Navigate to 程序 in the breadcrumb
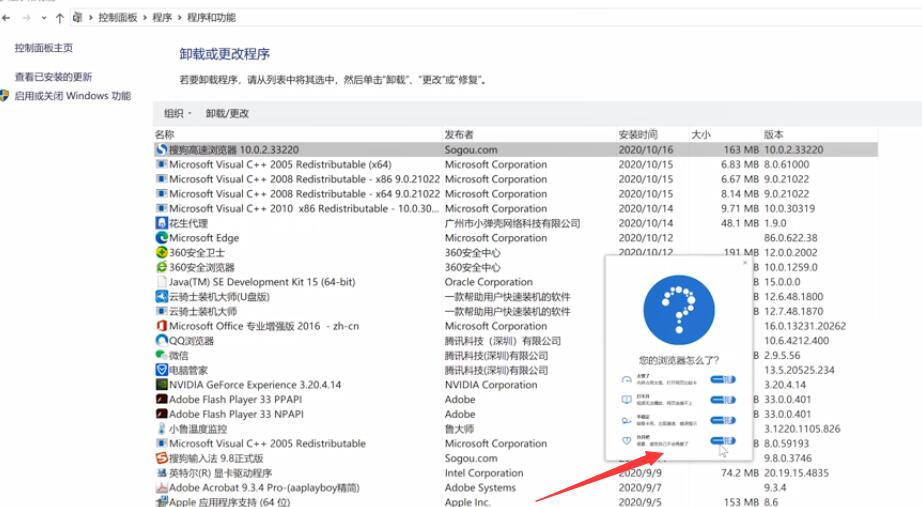Image resolution: width=922 pixels, height=507 pixels. [x=162, y=18]
